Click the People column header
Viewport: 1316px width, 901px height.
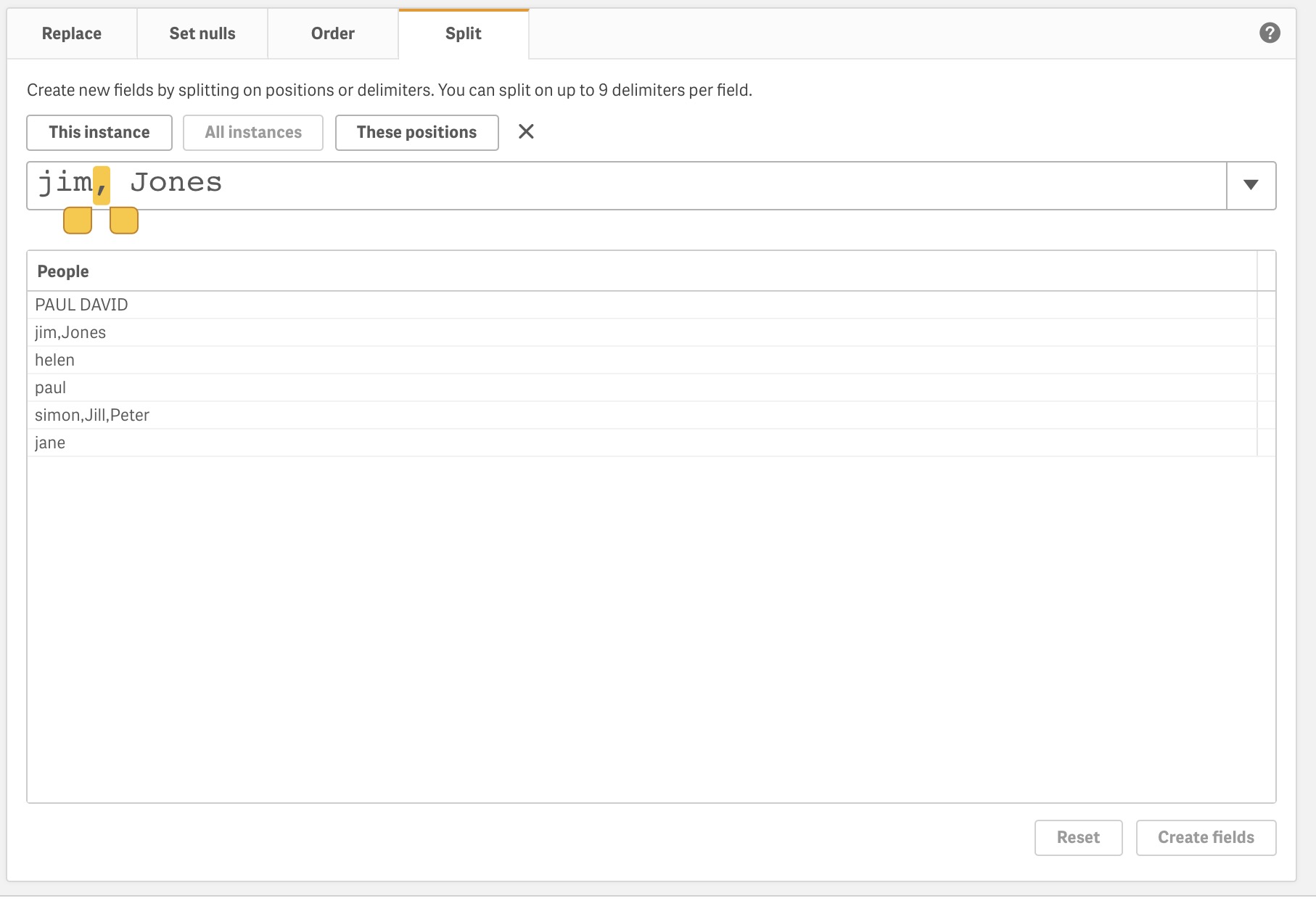click(x=63, y=271)
